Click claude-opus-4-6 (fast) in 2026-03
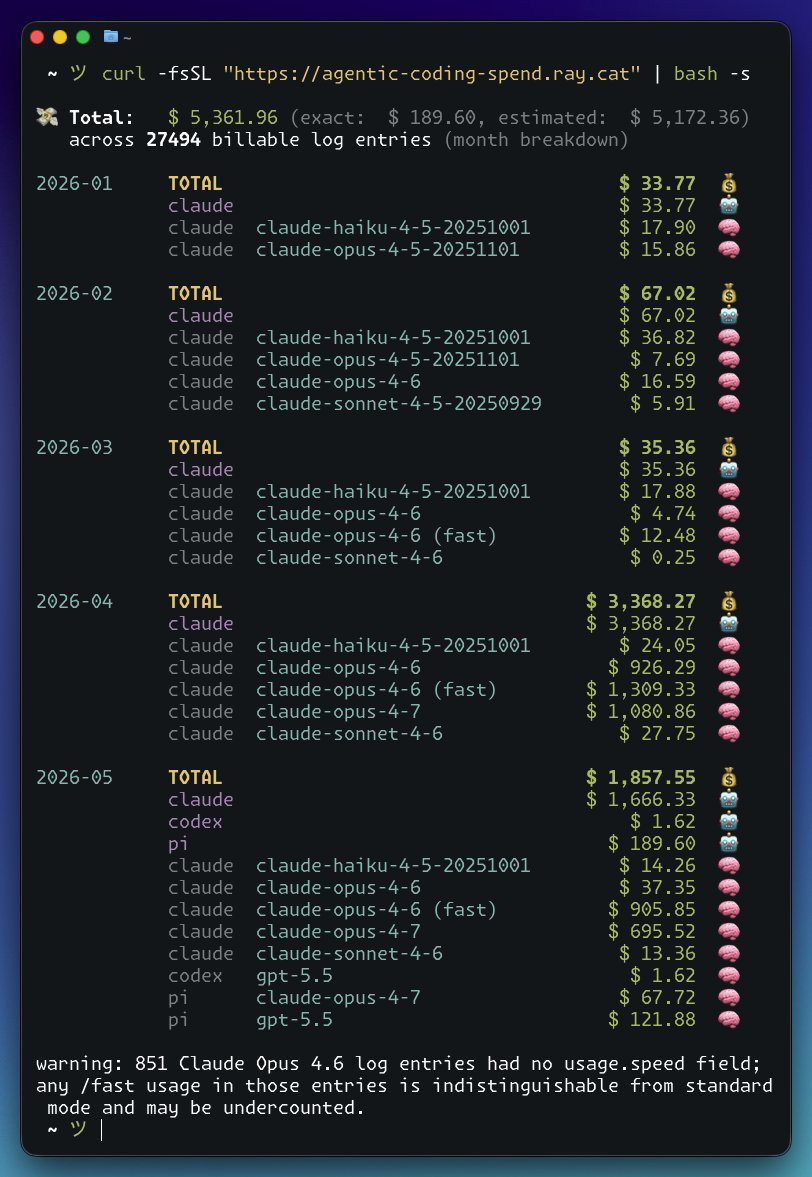Viewport: 812px width, 1177px height. (x=376, y=536)
